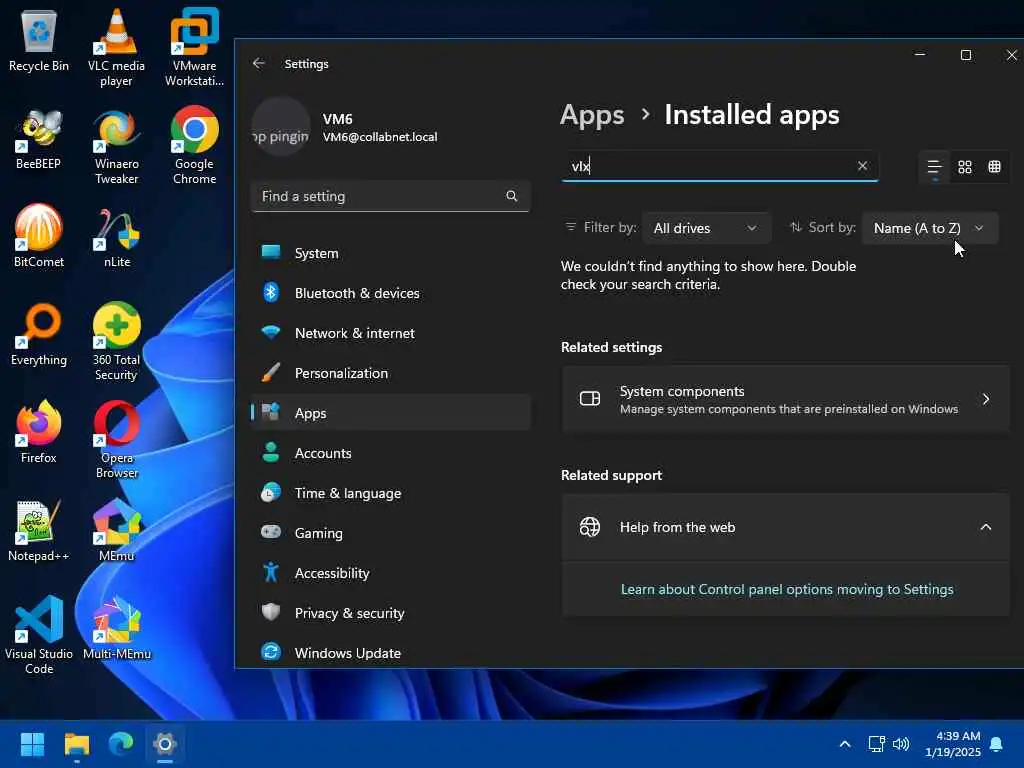Show hidden system tray icons
Screen dimensions: 1024x768
pyautogui.click(x=844, y=744)
